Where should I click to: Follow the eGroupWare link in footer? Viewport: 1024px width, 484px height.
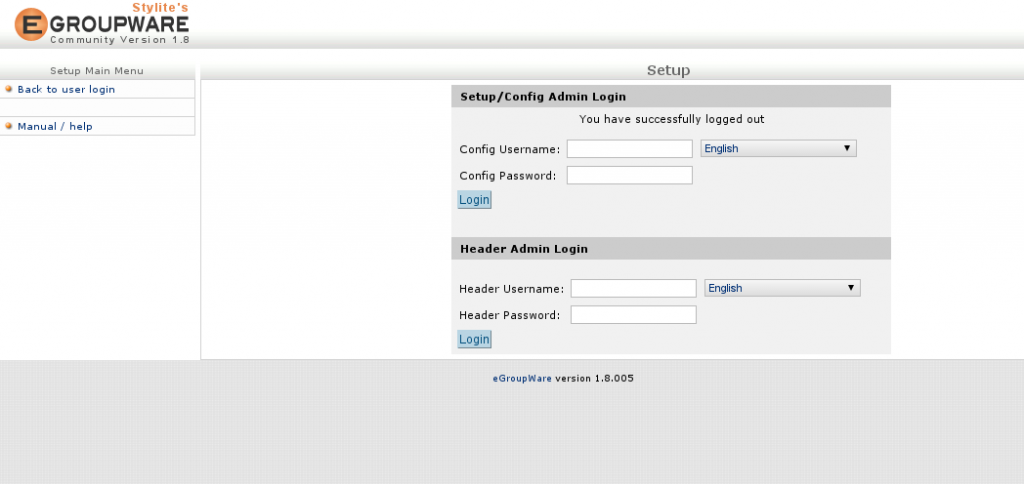(522, 378)
